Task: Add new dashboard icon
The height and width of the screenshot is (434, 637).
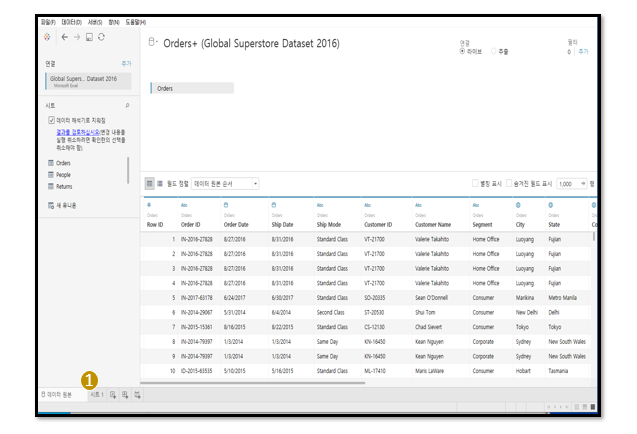Action: point(125,395)
